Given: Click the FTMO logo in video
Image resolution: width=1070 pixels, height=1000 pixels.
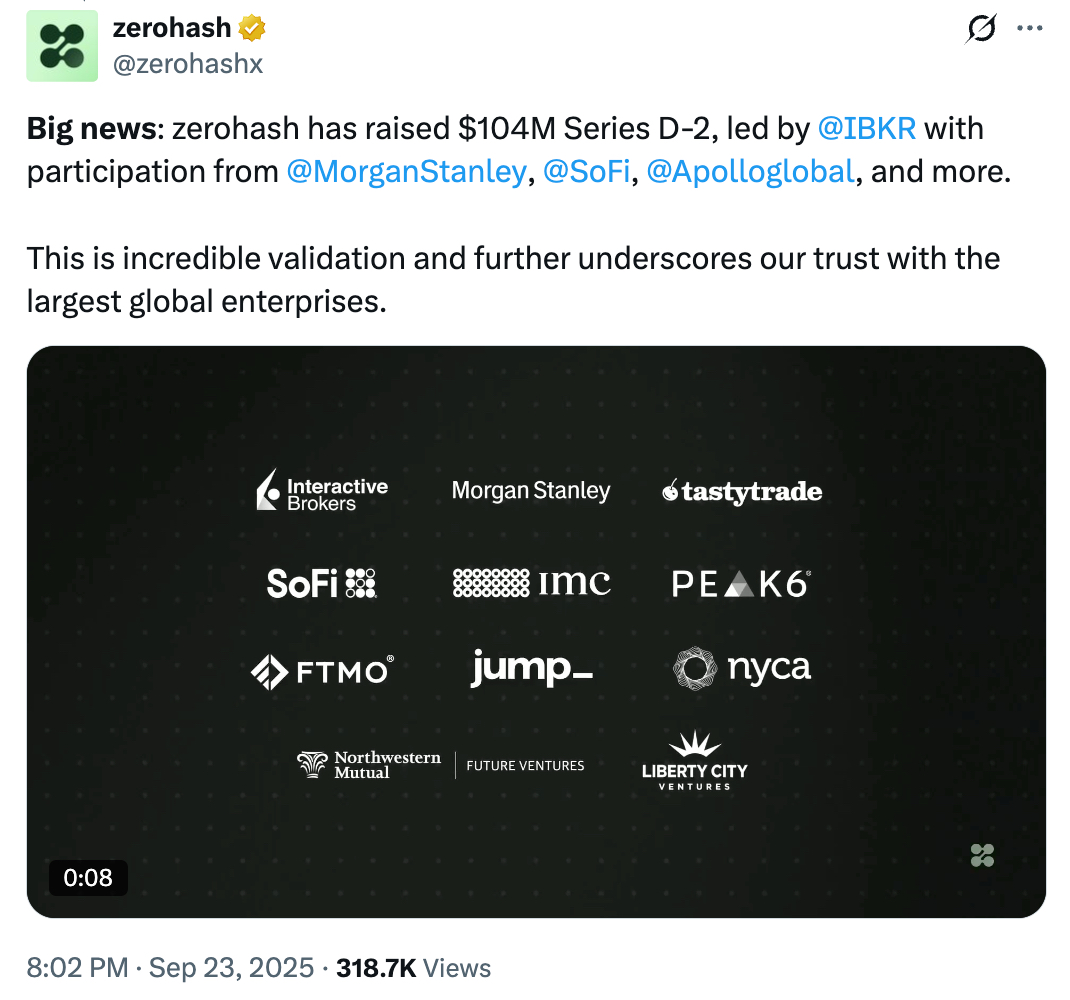Looking at the screenshot, I should coord(322,672).
